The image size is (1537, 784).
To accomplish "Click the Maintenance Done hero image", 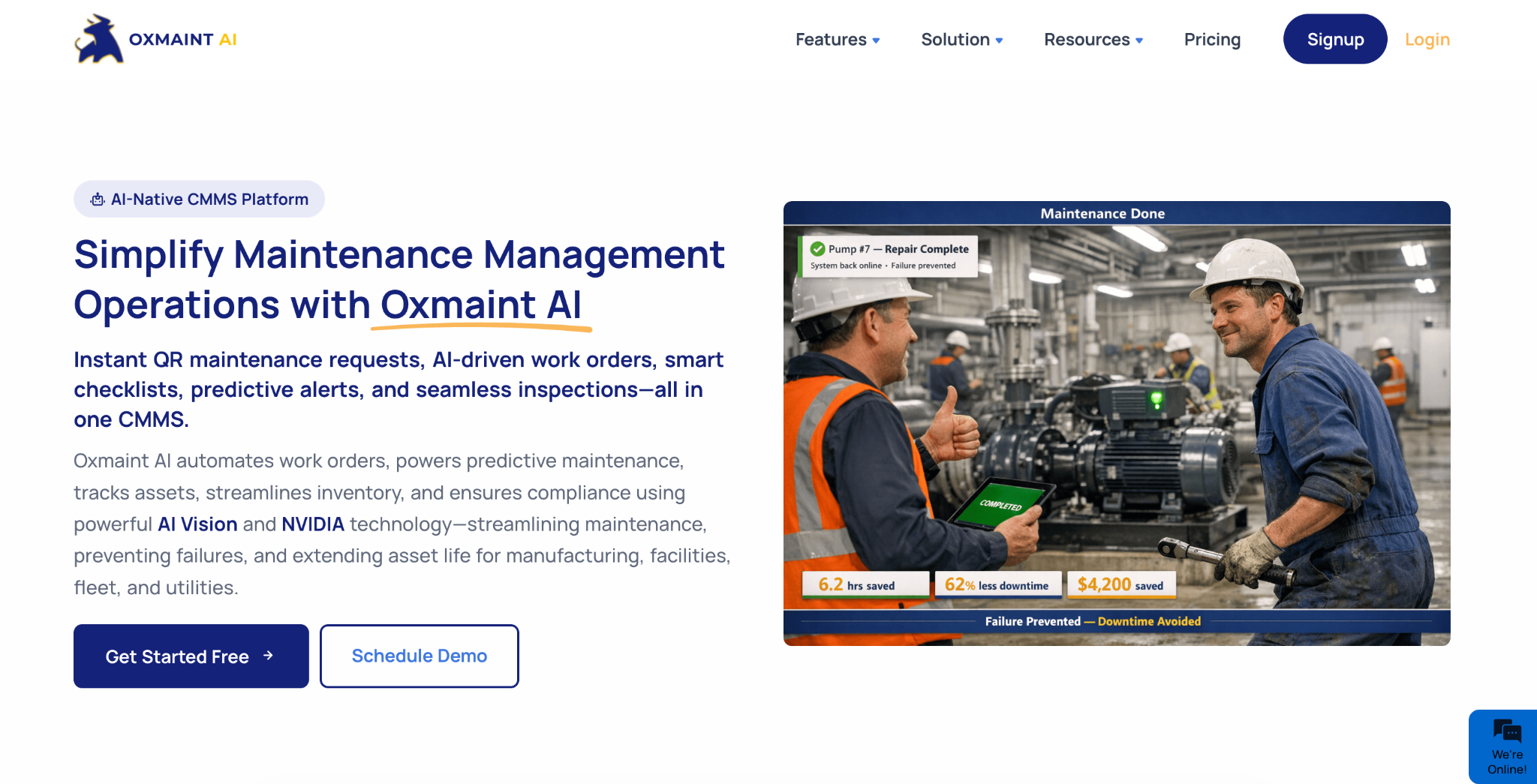I will (1117, 423).
